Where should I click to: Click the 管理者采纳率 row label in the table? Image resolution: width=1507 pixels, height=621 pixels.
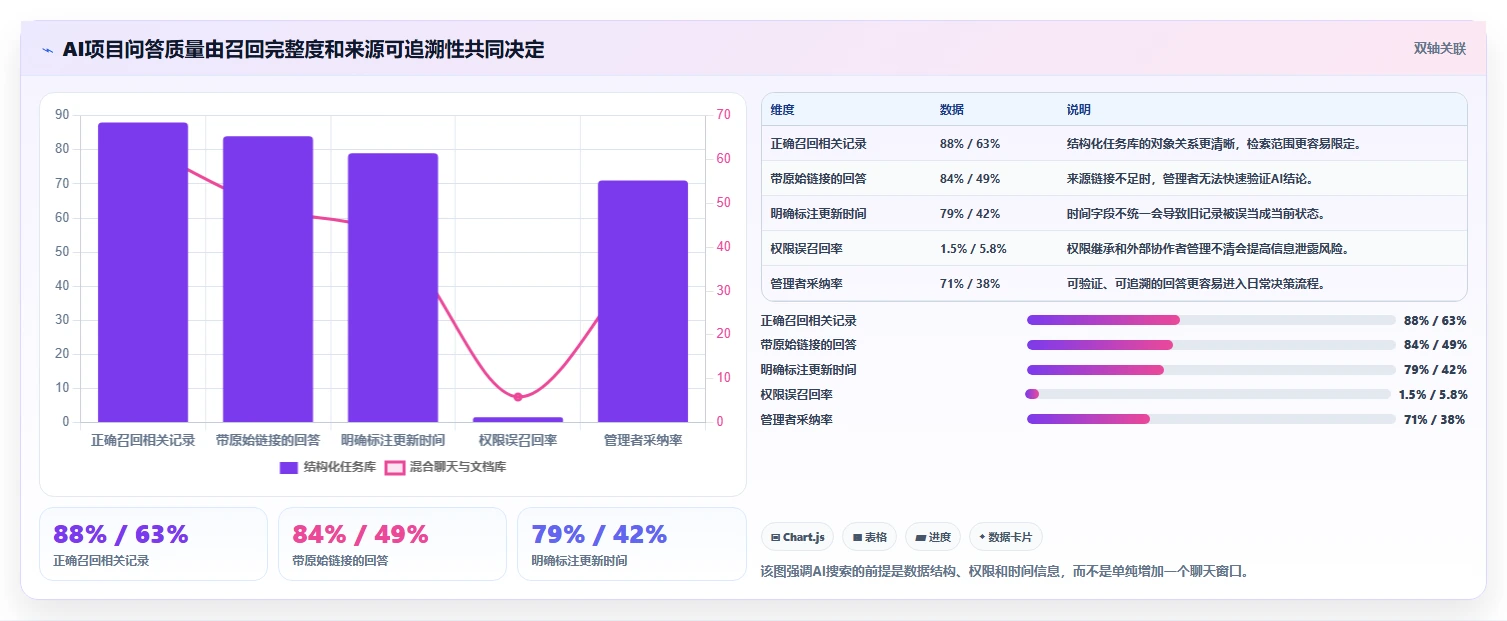coord(807,284)
